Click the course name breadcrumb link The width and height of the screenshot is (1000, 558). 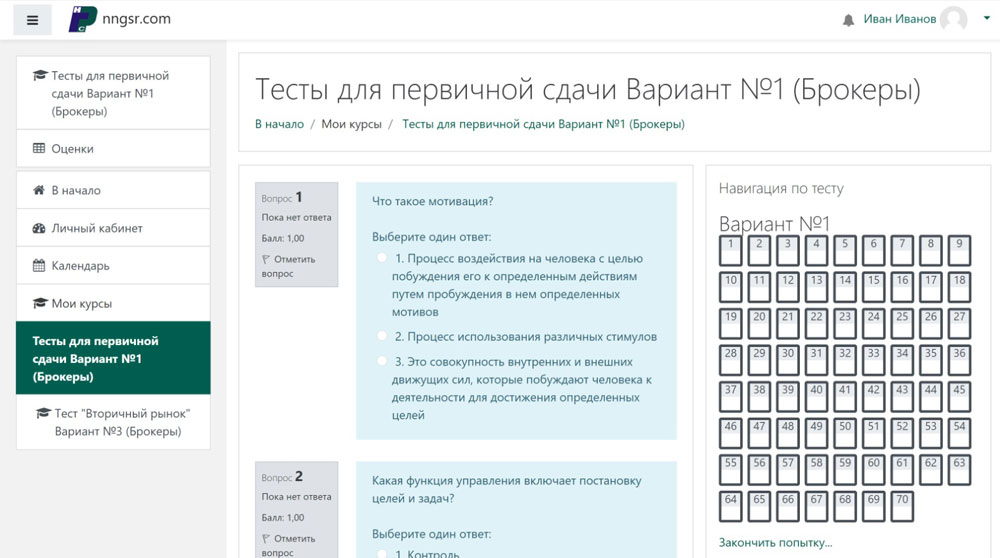543,124
